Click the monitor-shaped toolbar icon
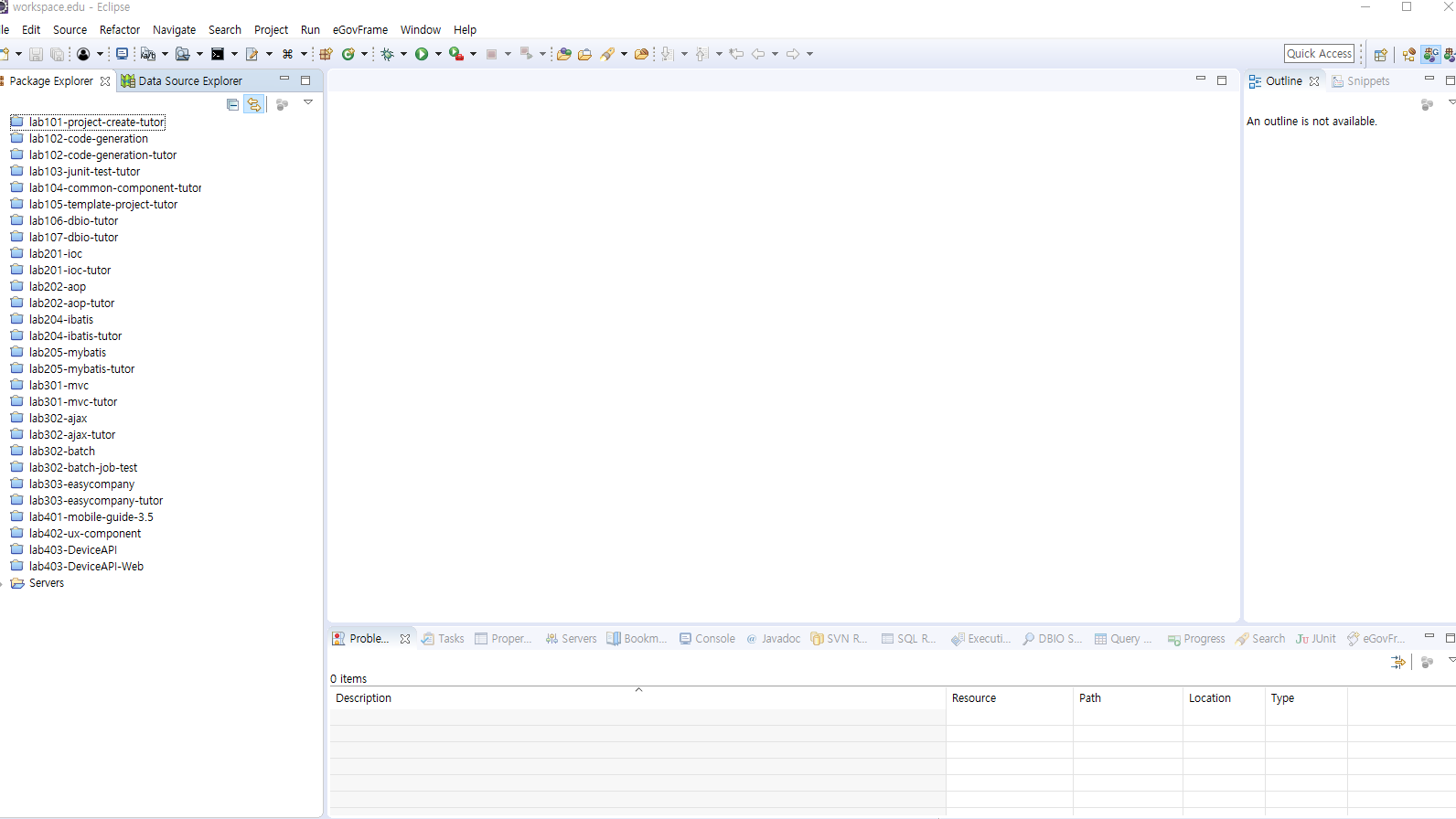 point(122,54)
